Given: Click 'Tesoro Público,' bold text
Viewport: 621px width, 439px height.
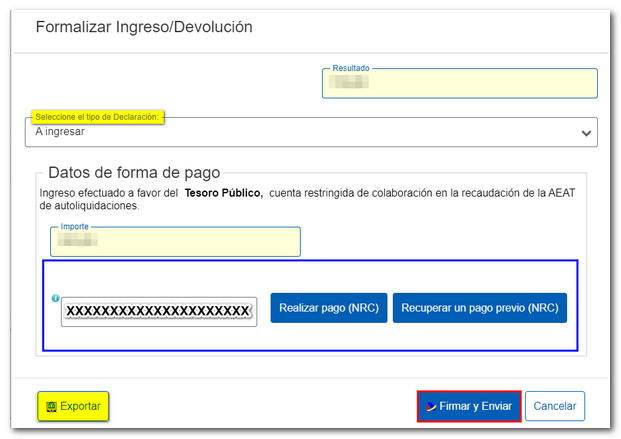Looking at the screenshot, I should (x=224, y=193).
